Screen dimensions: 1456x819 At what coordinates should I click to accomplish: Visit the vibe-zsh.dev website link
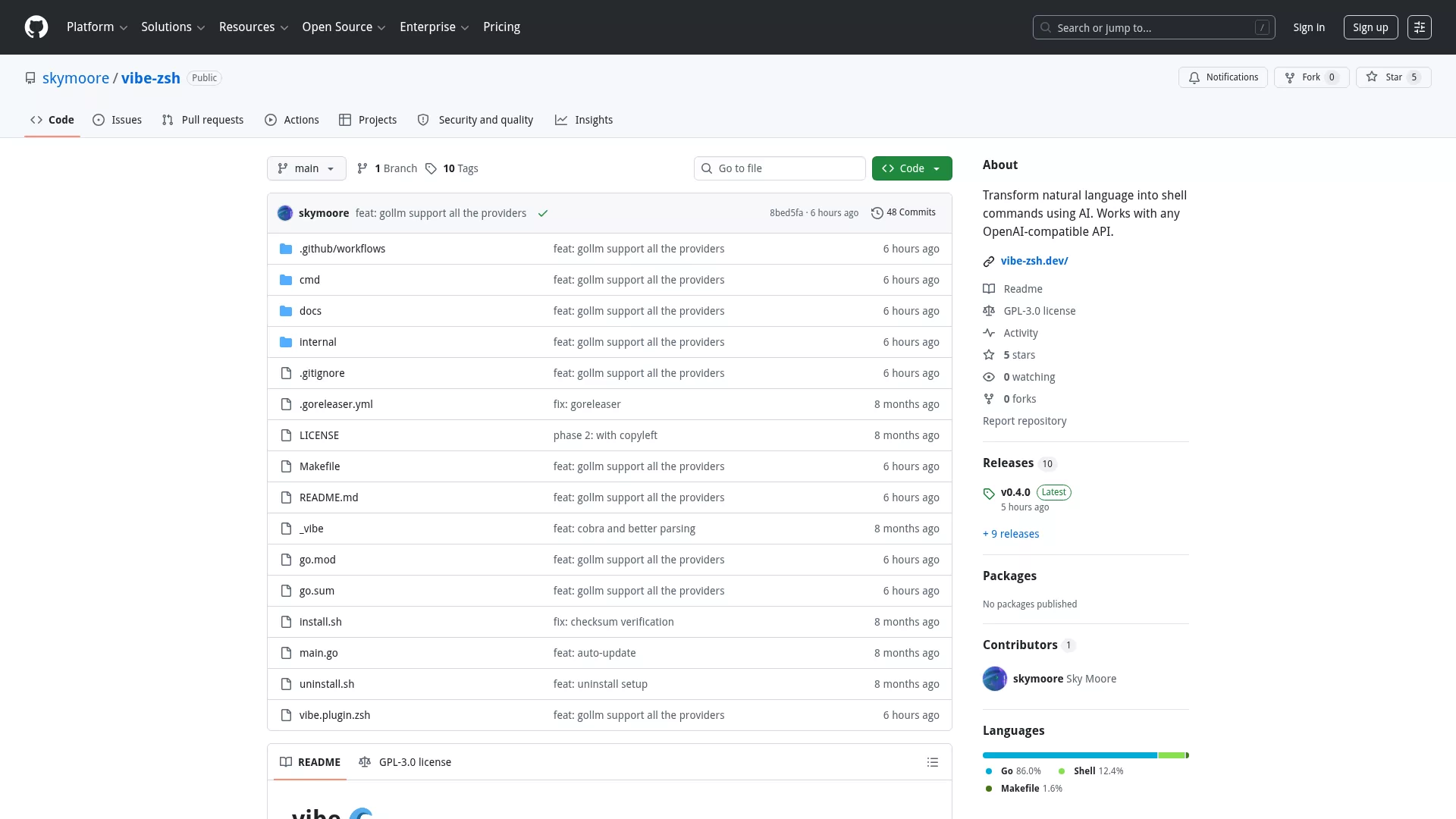1034,261
